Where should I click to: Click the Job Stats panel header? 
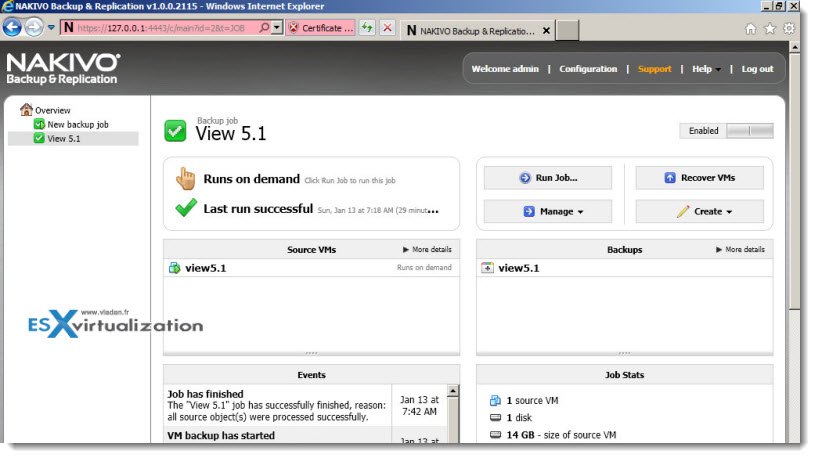[x=624, y=375]
